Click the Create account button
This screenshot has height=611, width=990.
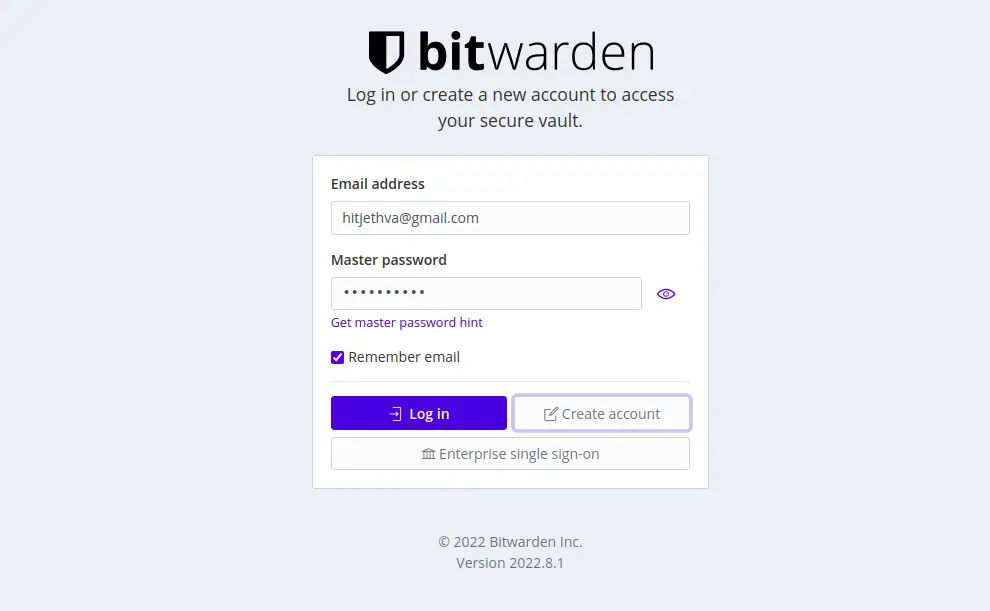[x=601, y=413]
